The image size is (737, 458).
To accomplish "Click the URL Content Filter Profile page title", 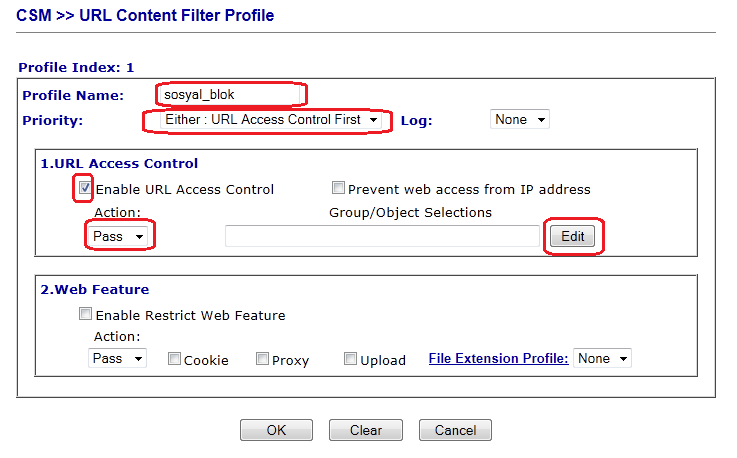I will pyautogui.click(x=146, y=15).
